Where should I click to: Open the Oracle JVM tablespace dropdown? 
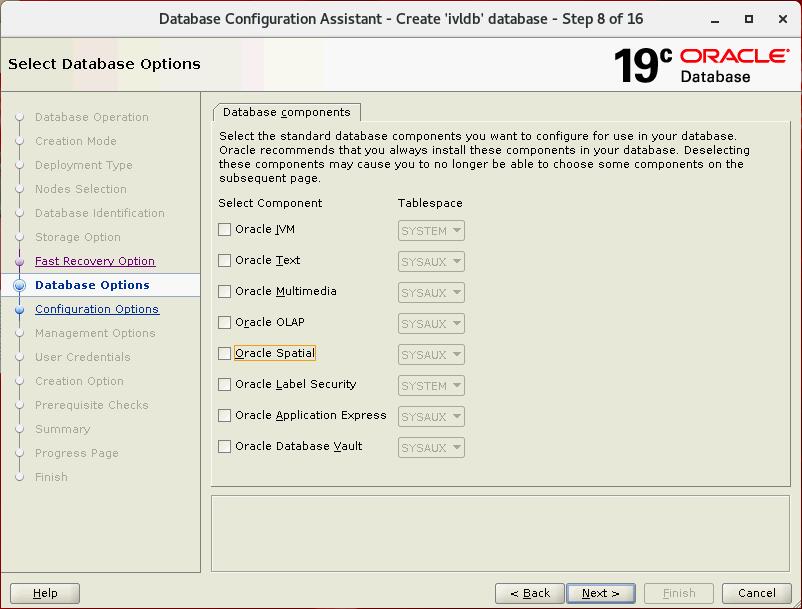pos(431,231)
